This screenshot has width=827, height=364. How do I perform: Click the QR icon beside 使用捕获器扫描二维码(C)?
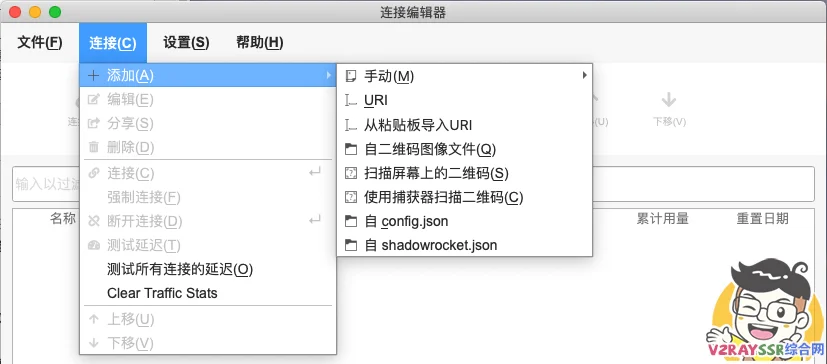pyautogui.click(x=350, y=197)
